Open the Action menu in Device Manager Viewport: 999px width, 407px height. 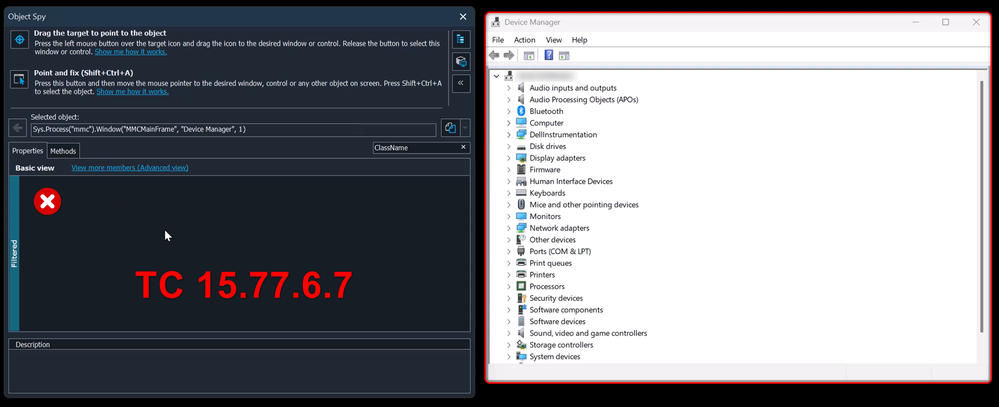coord(524,40)
